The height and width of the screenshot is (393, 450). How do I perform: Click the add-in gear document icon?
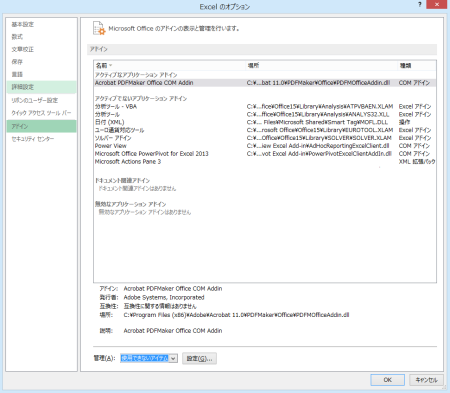tap(99, 28)
